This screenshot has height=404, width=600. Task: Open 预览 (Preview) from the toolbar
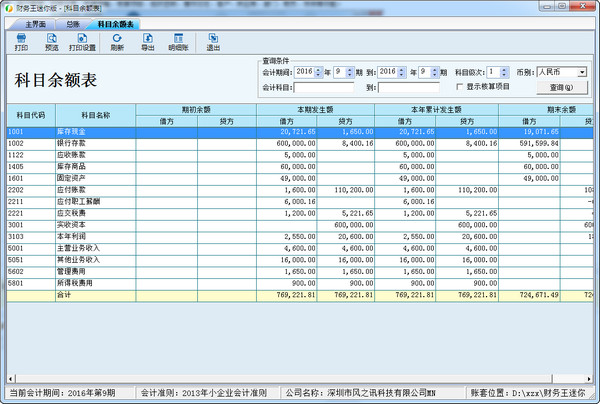tap(52, 41)
